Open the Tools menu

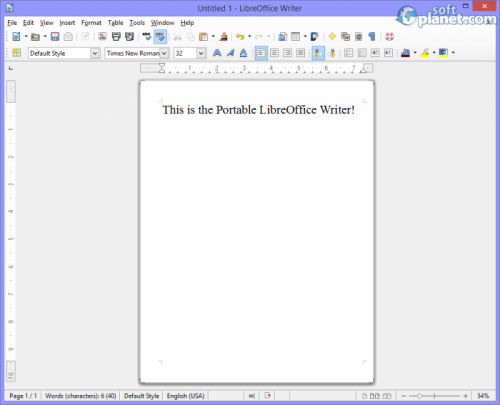[x=137, y=23]
